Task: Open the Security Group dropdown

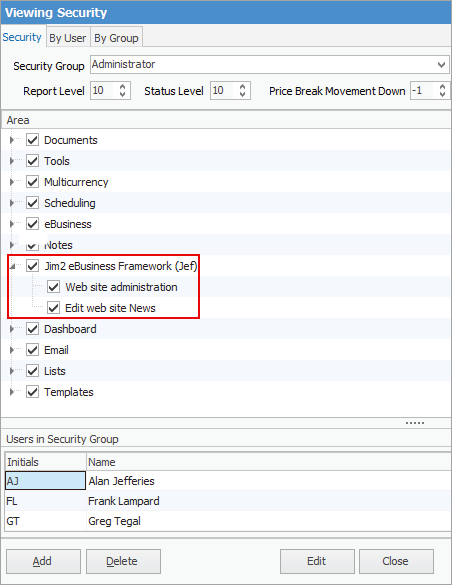Action: (442, 65)
